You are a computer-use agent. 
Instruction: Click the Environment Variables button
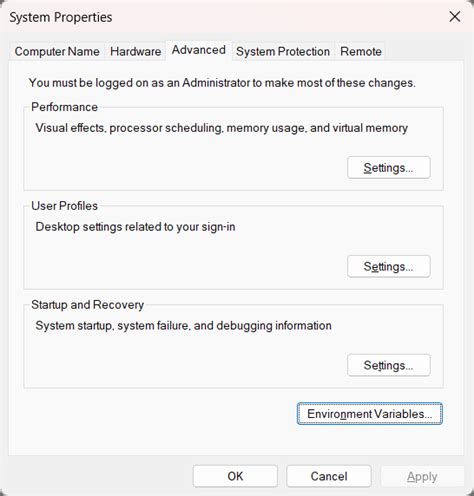point(370,414)
